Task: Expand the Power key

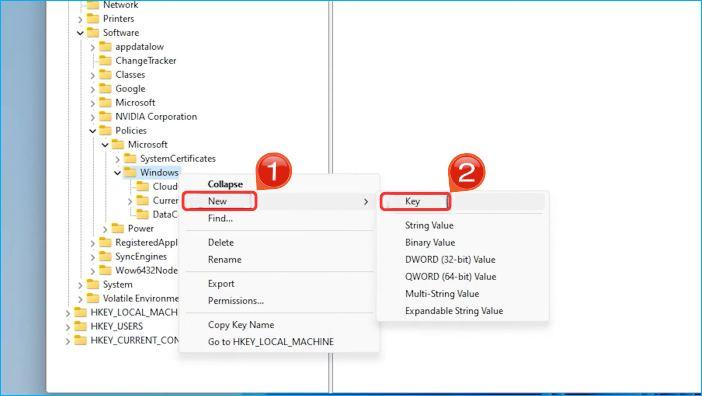Action: click(x=105, y=229)
